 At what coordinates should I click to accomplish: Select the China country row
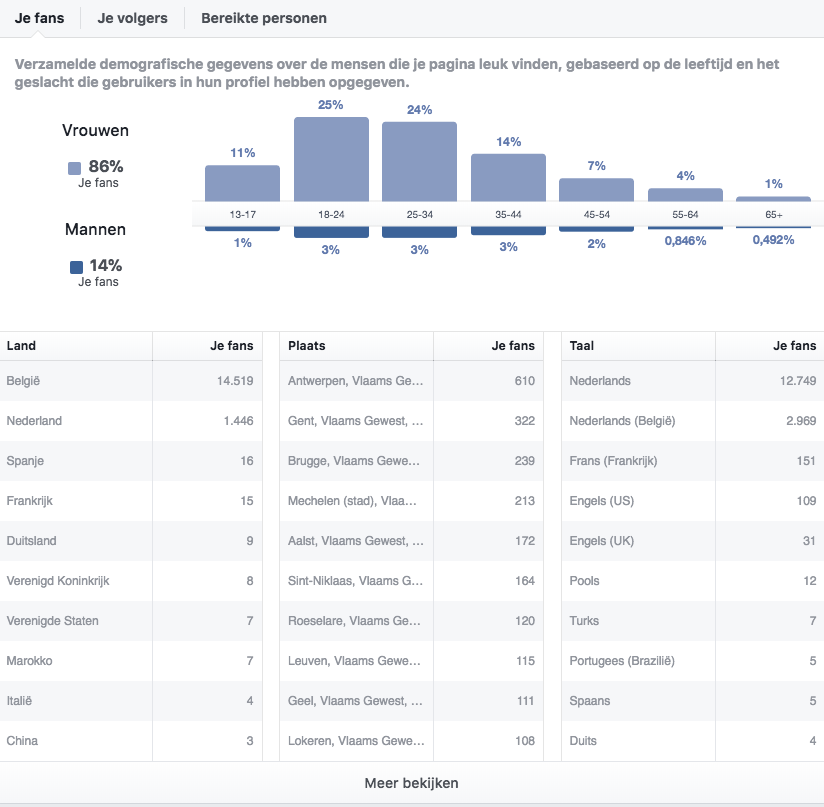131,740
